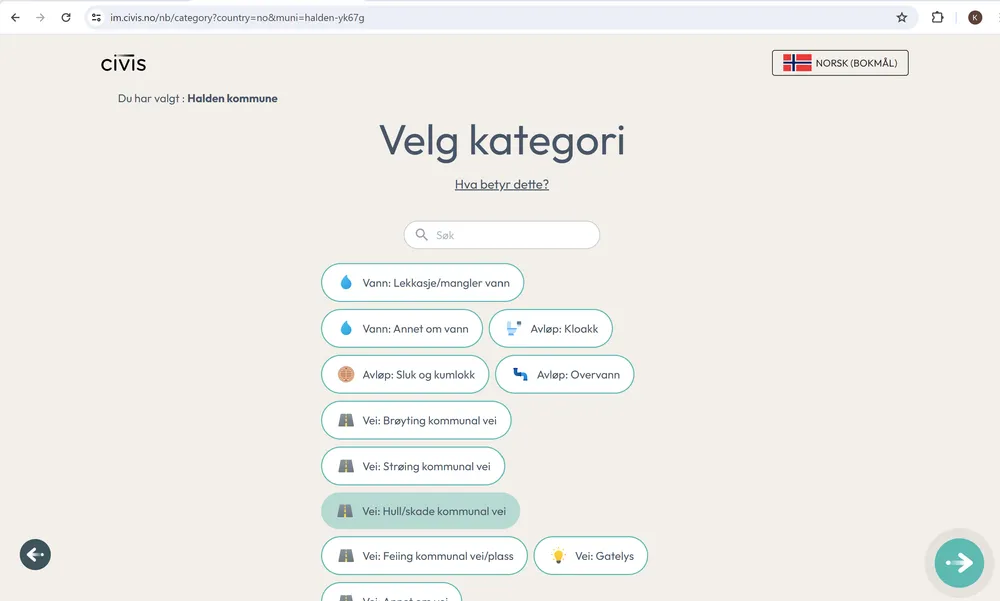
Task: Click the Søk search field
Action: coord(502,235)
